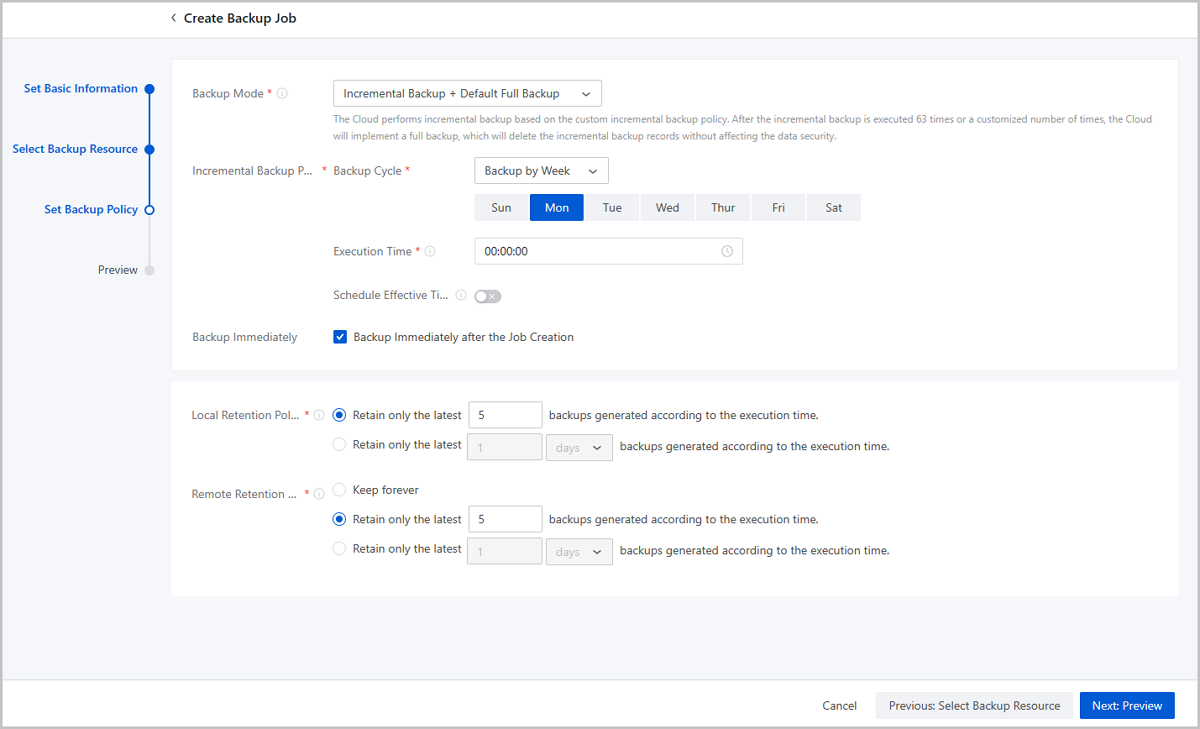Go to Select Backup Resource step
This screenshot has width=1200, height=729.
pyautogui.click(x=75, y=149)
